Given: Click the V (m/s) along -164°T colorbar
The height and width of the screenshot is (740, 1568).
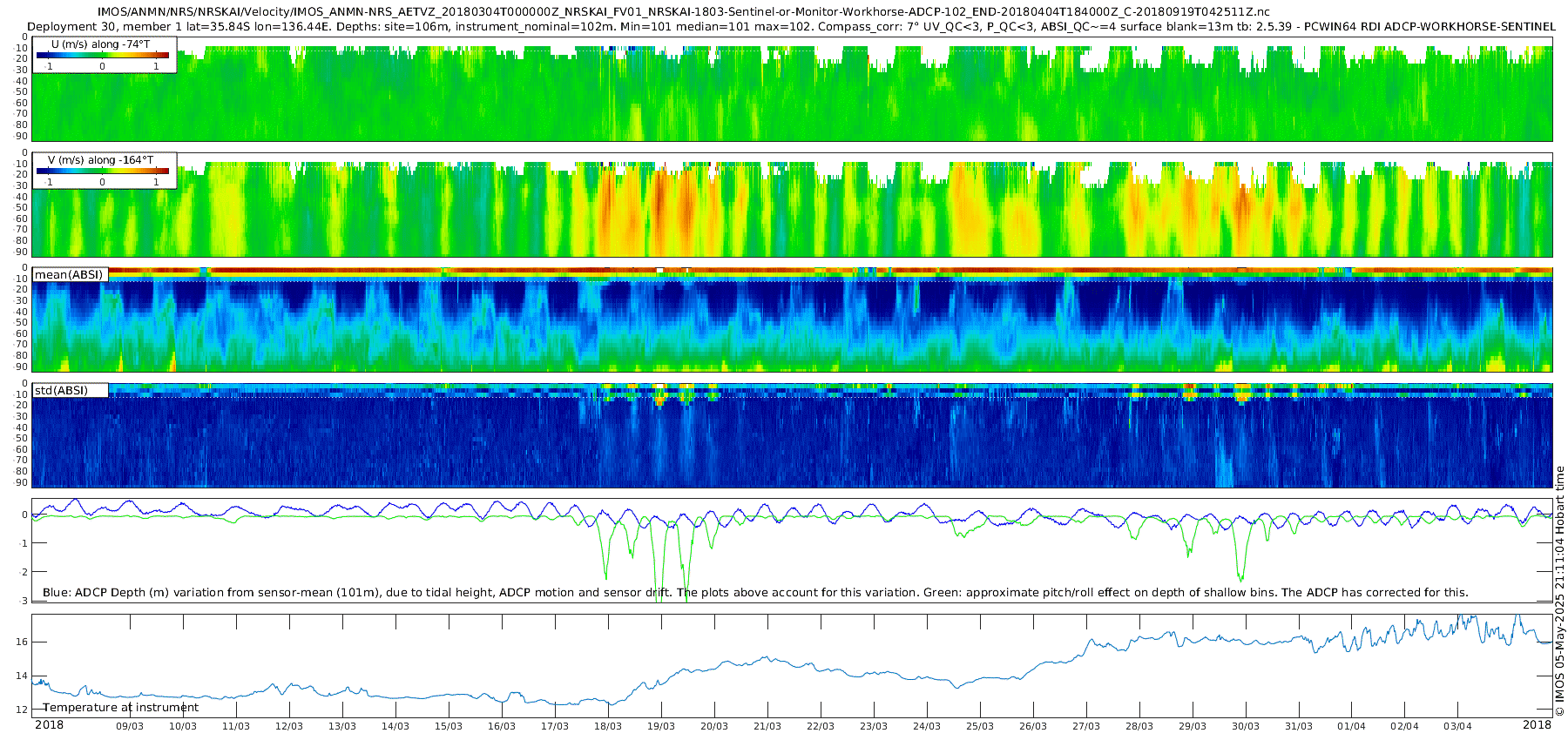Looking at the screenshot, I should (103, 172).
